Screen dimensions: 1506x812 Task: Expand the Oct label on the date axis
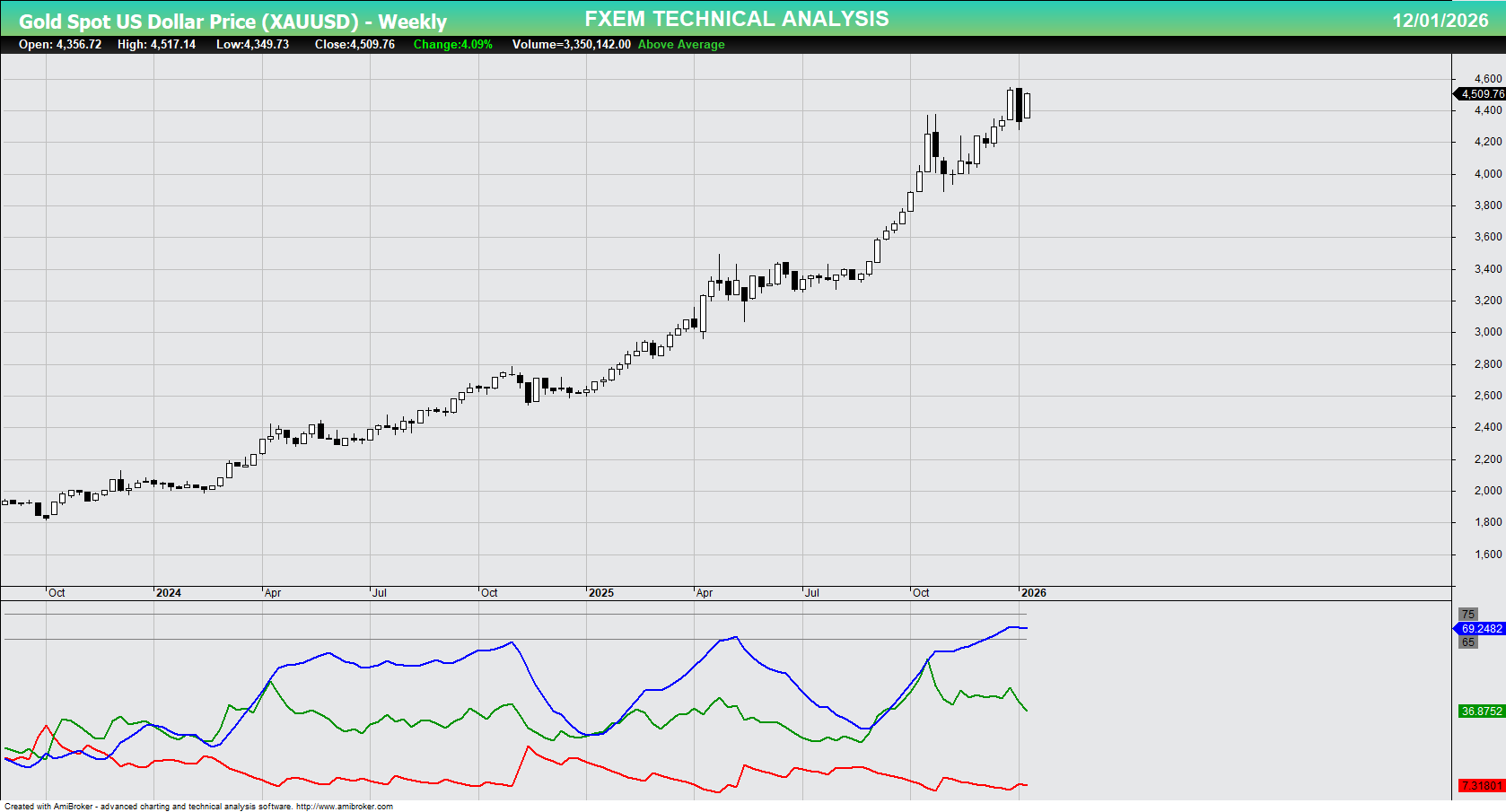57,592
